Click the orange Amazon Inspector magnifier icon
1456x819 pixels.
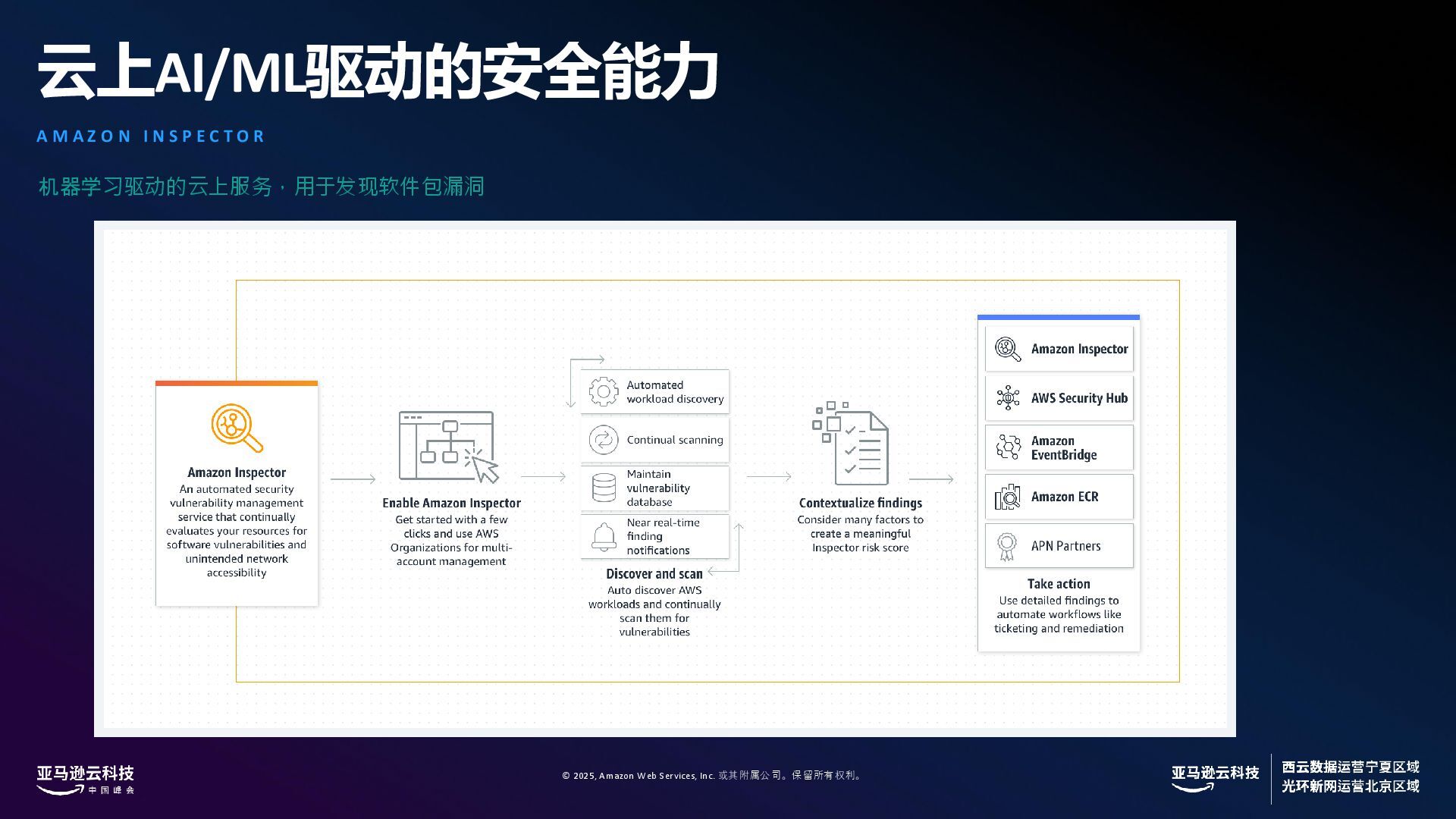pos(237,428)
